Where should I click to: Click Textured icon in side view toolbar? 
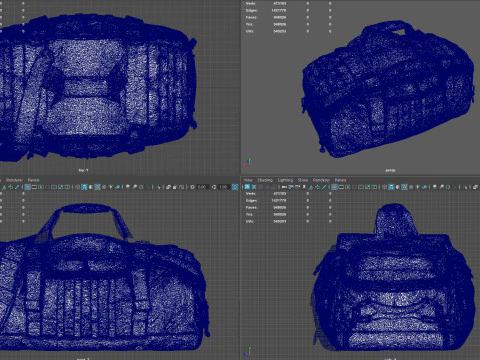point(411,187)
